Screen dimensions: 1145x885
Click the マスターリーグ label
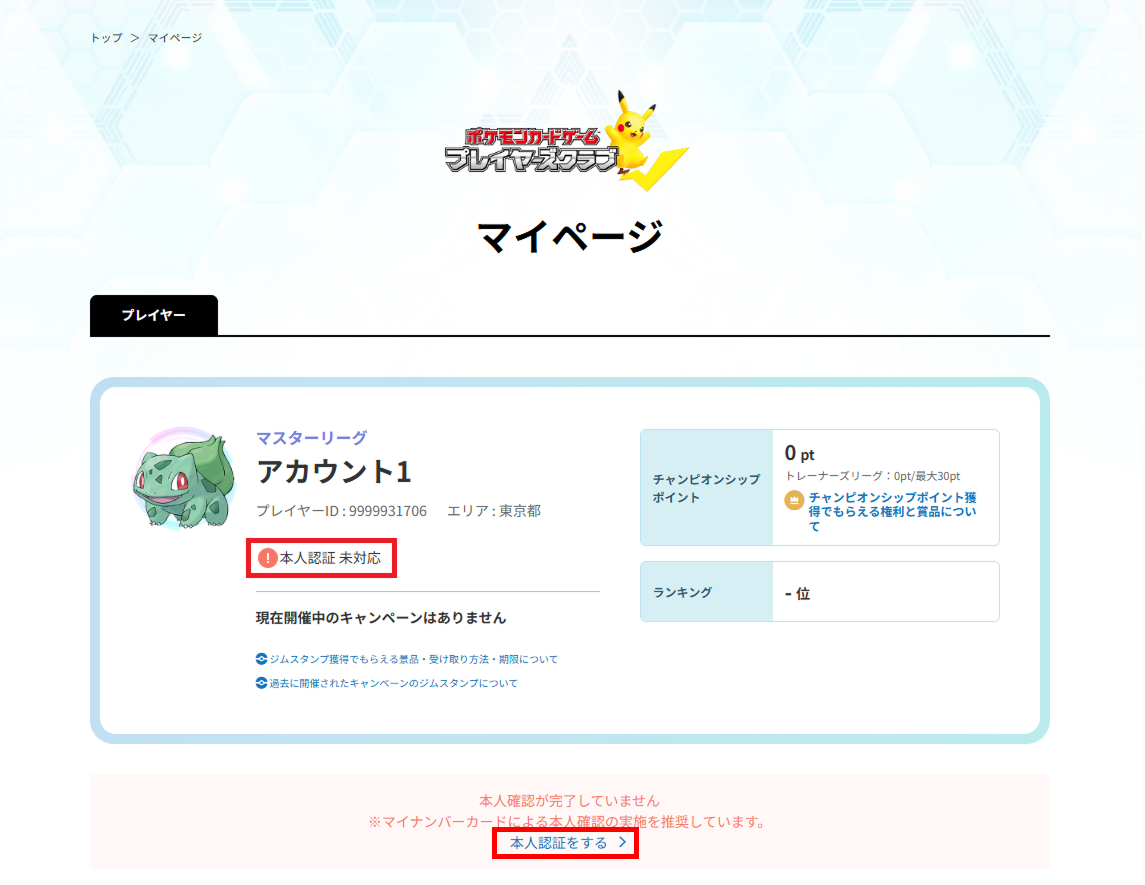pyautogui.click(x=311, y=437)
